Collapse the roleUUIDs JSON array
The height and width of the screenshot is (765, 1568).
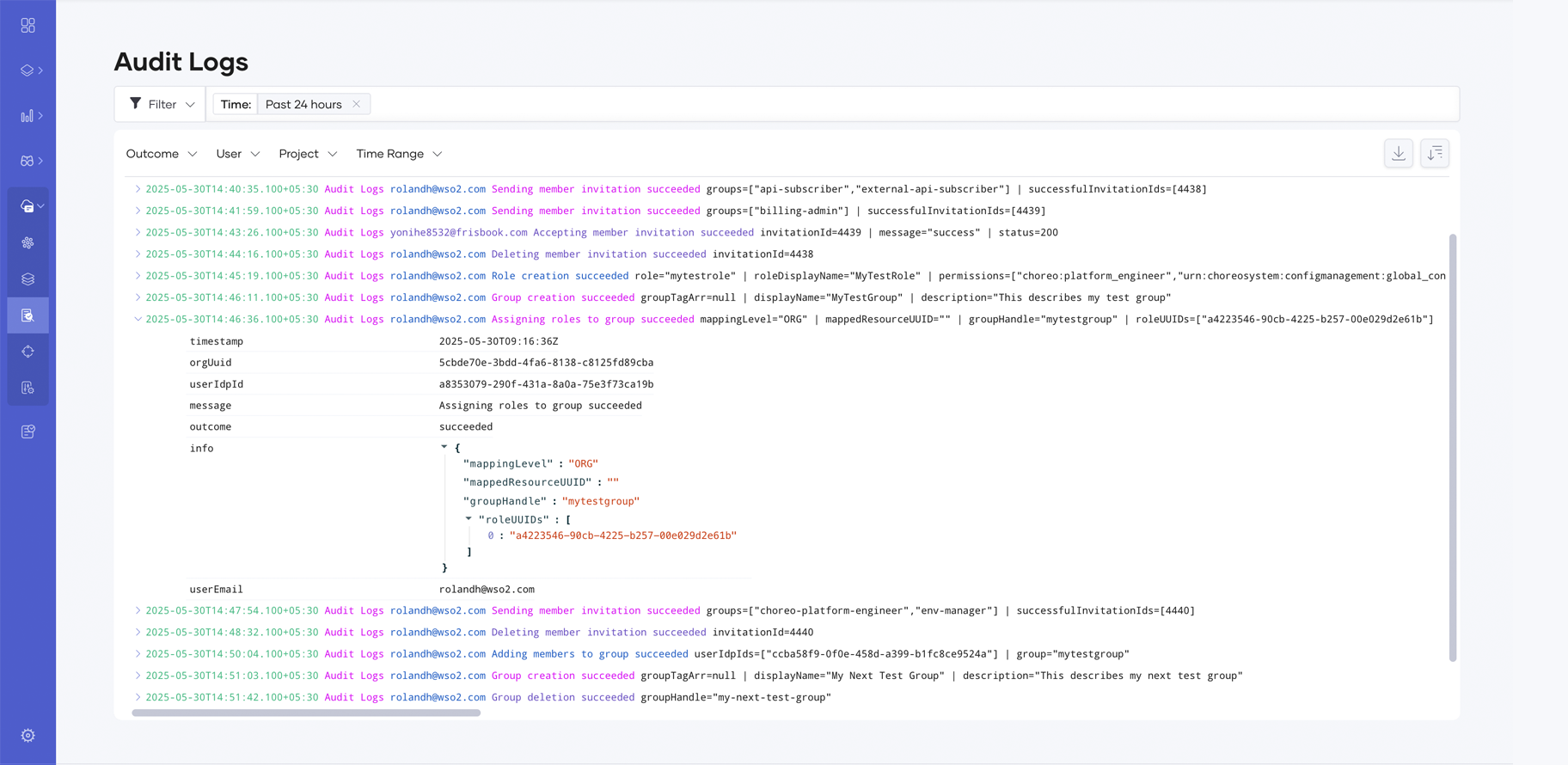click(x=469, y=519)
